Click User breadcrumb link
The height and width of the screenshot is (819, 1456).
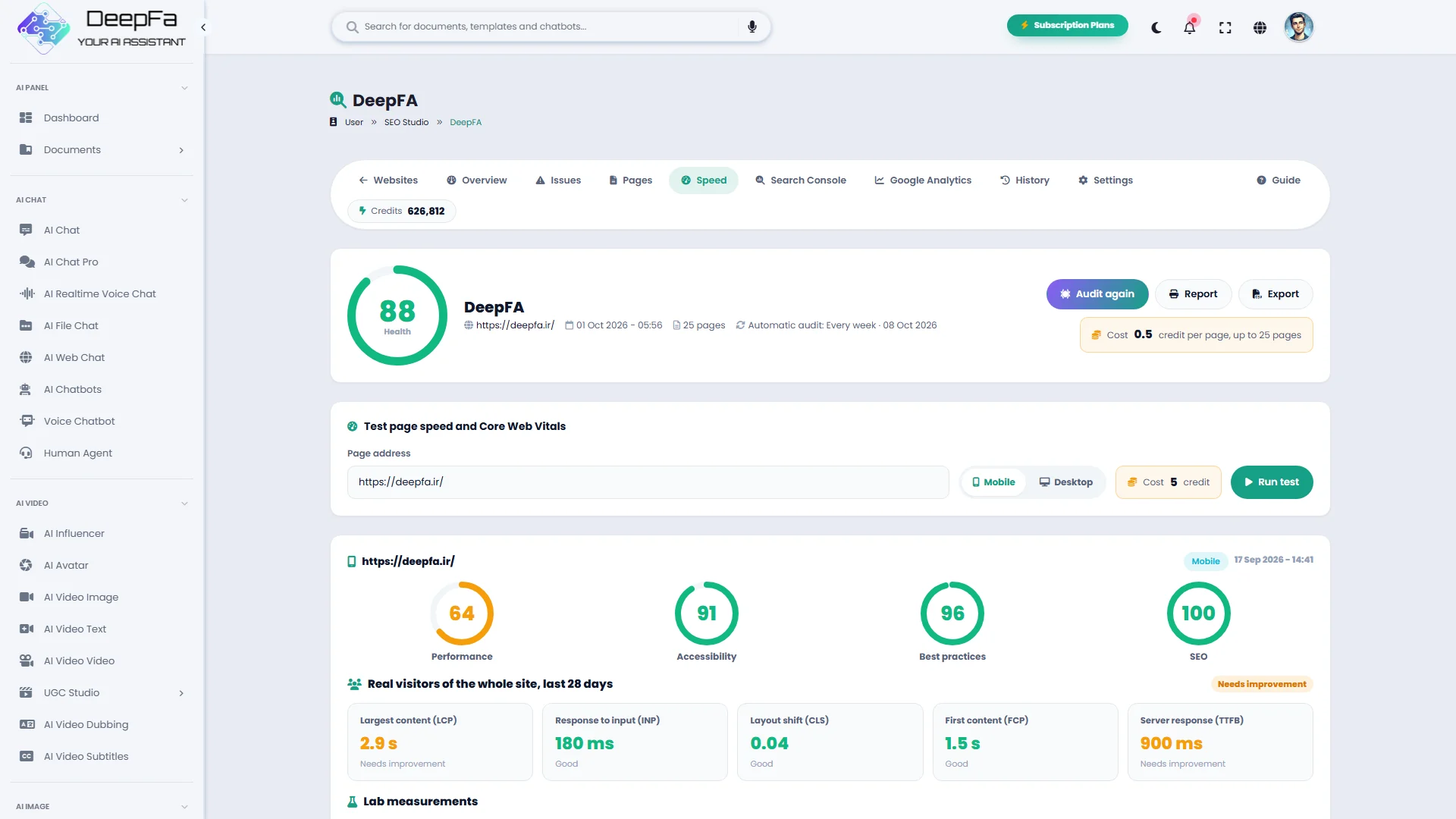tap(353, 122)
